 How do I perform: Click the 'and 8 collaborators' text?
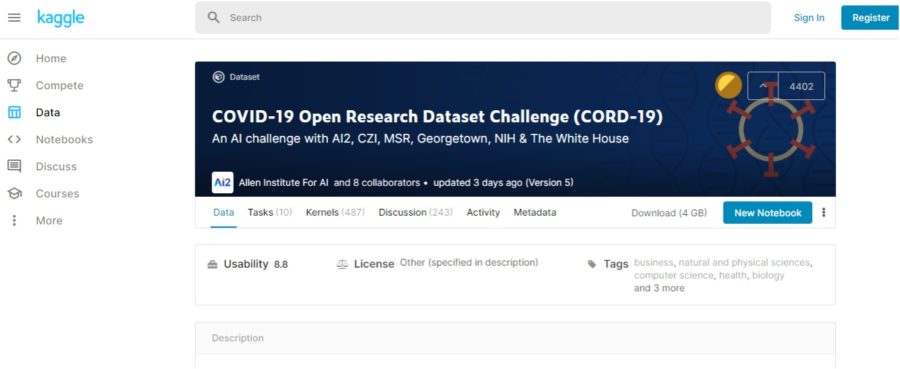tap(377, 182)
